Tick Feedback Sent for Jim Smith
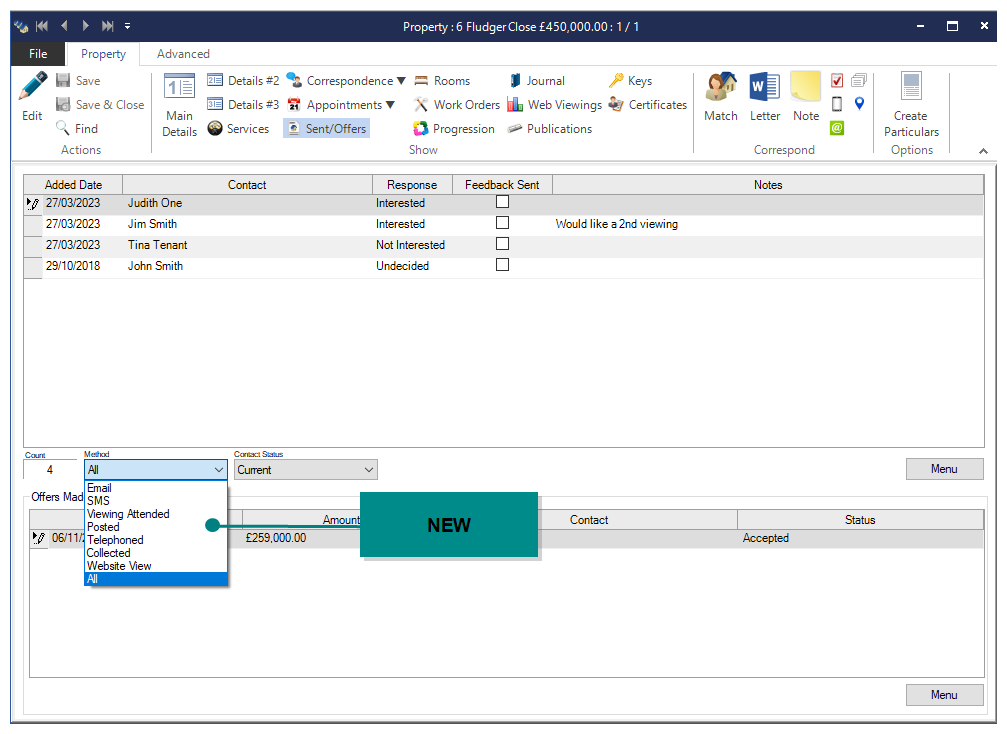 pos(503,223)
